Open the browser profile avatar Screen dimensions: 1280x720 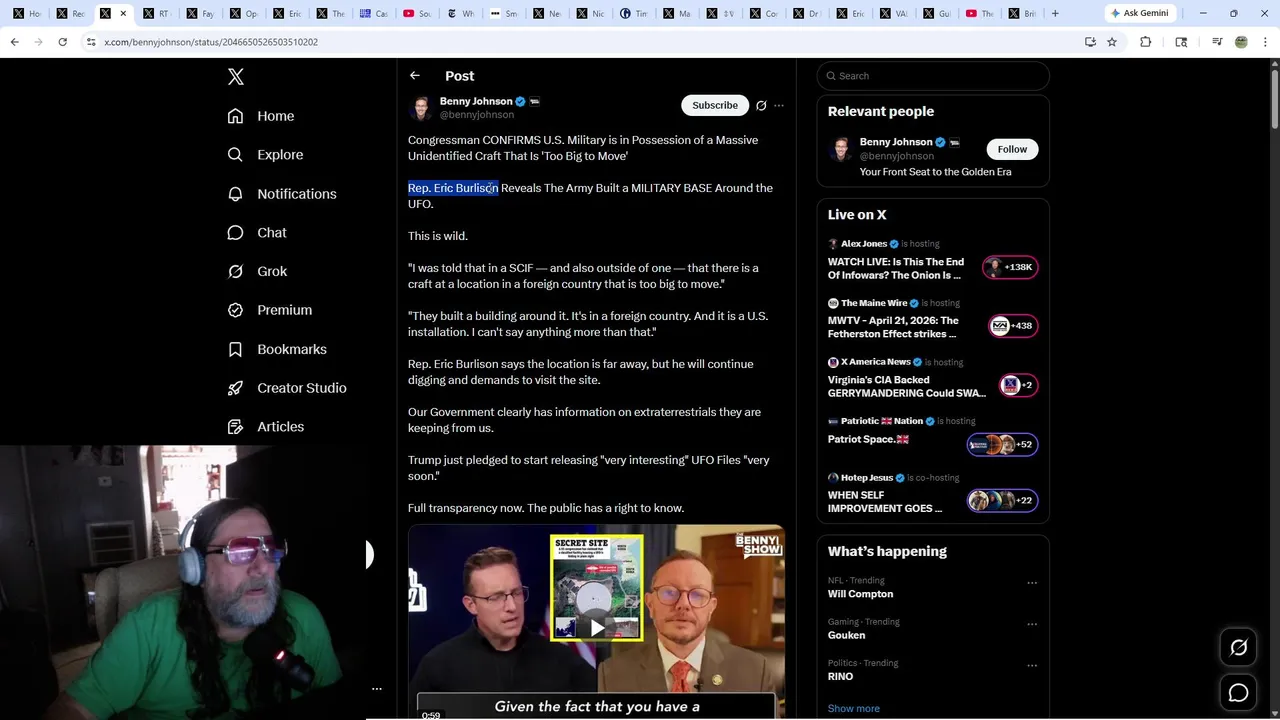coord(1241,42)
